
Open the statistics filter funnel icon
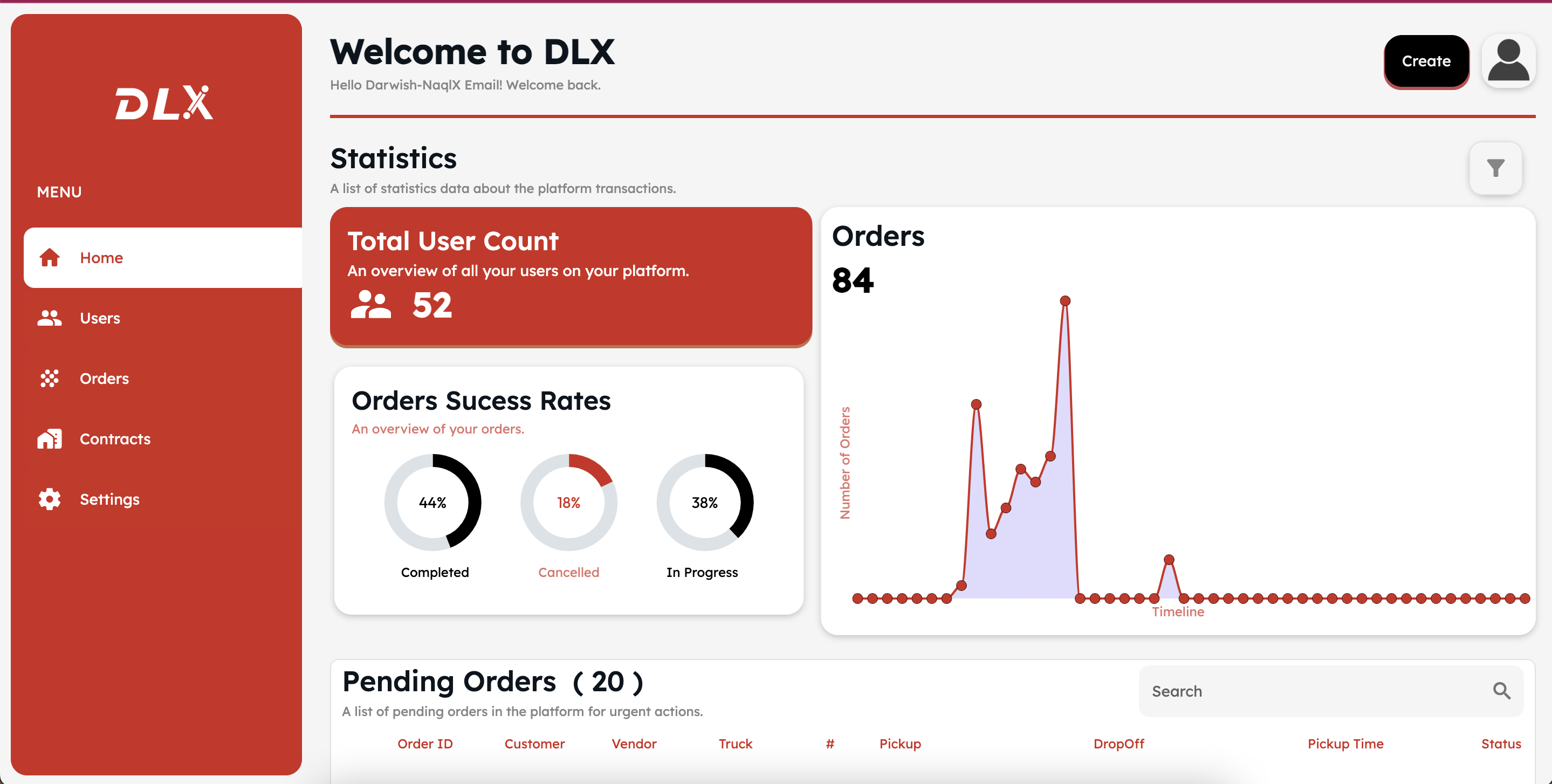[1495, 168]
